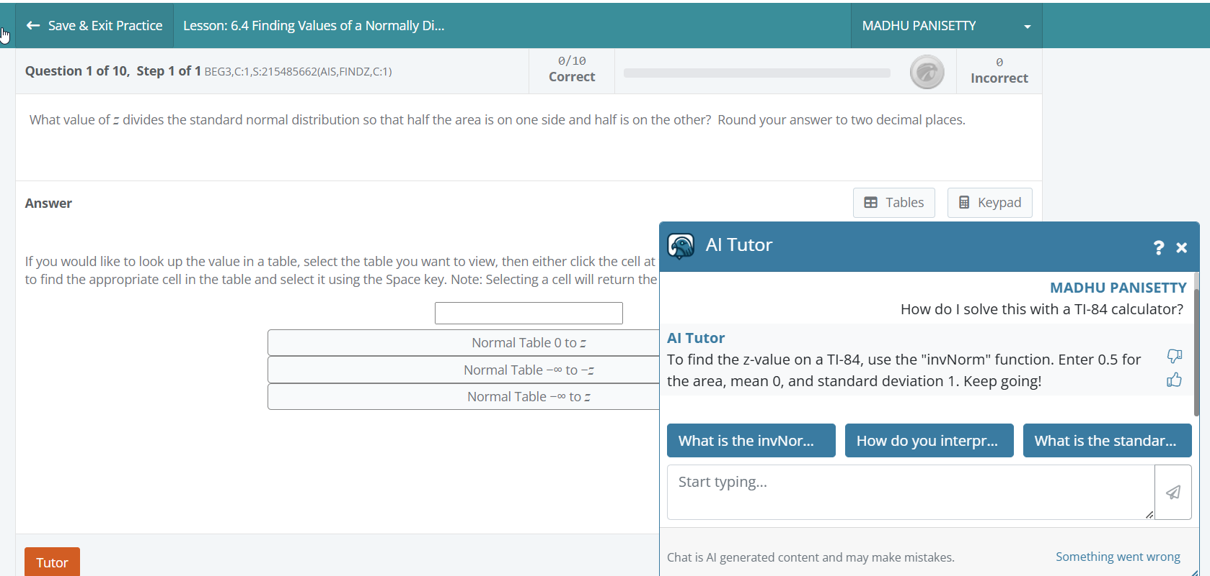Screen dimensions: 1210x576
Task: Click the lesson progress bar
Action: click(x=756, y=73)
